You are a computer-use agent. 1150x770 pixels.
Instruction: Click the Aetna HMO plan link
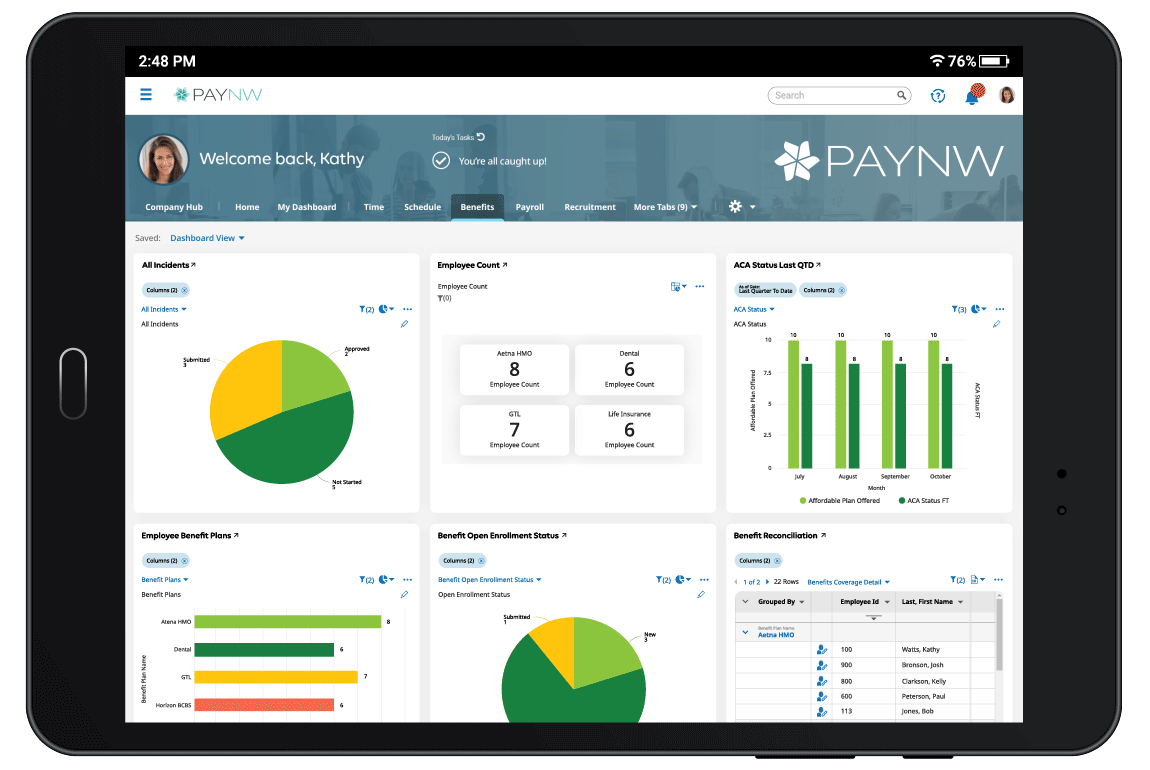point(776,635)
